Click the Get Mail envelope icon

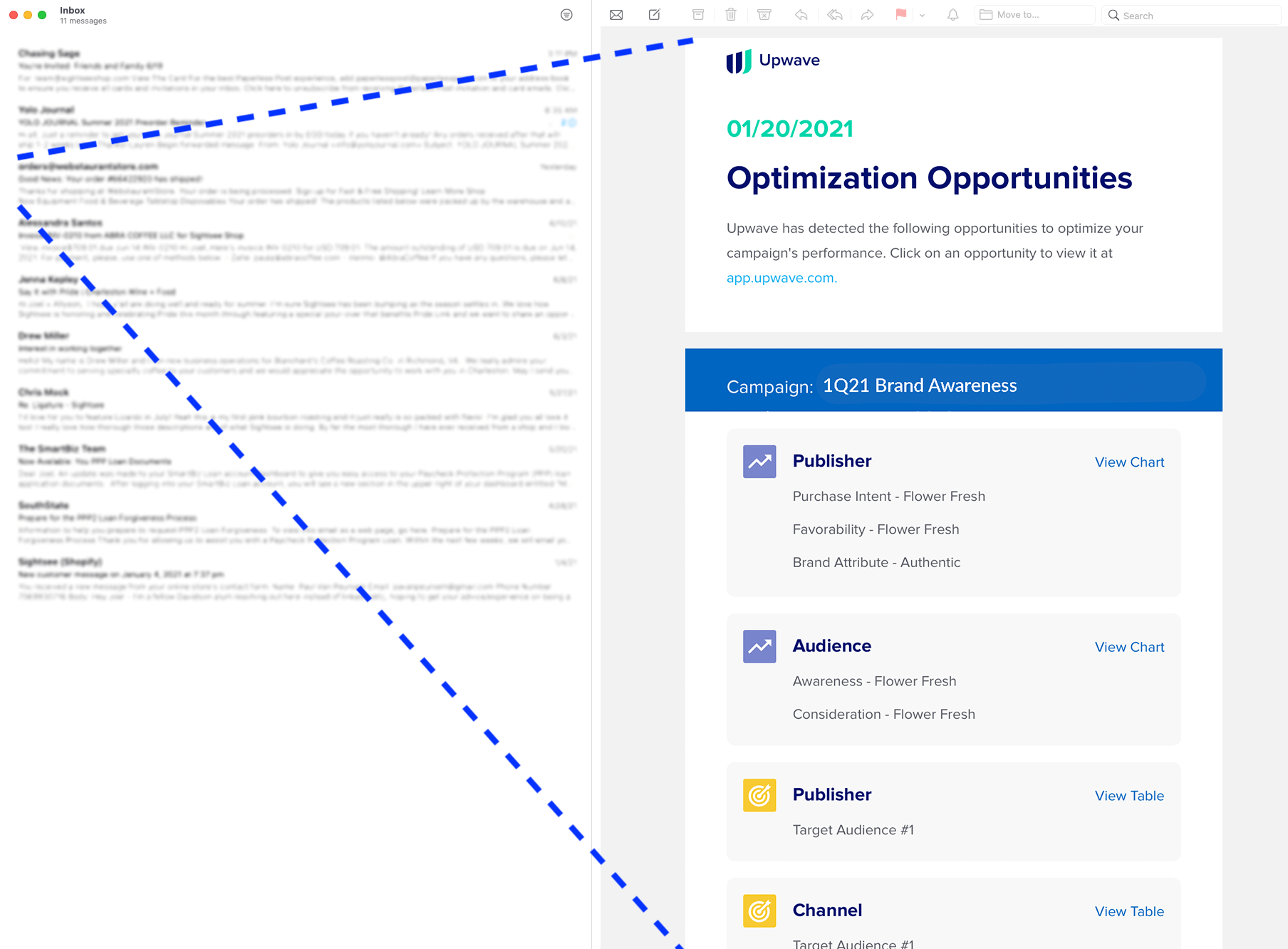pyautogui.click(x=616, y=15)
